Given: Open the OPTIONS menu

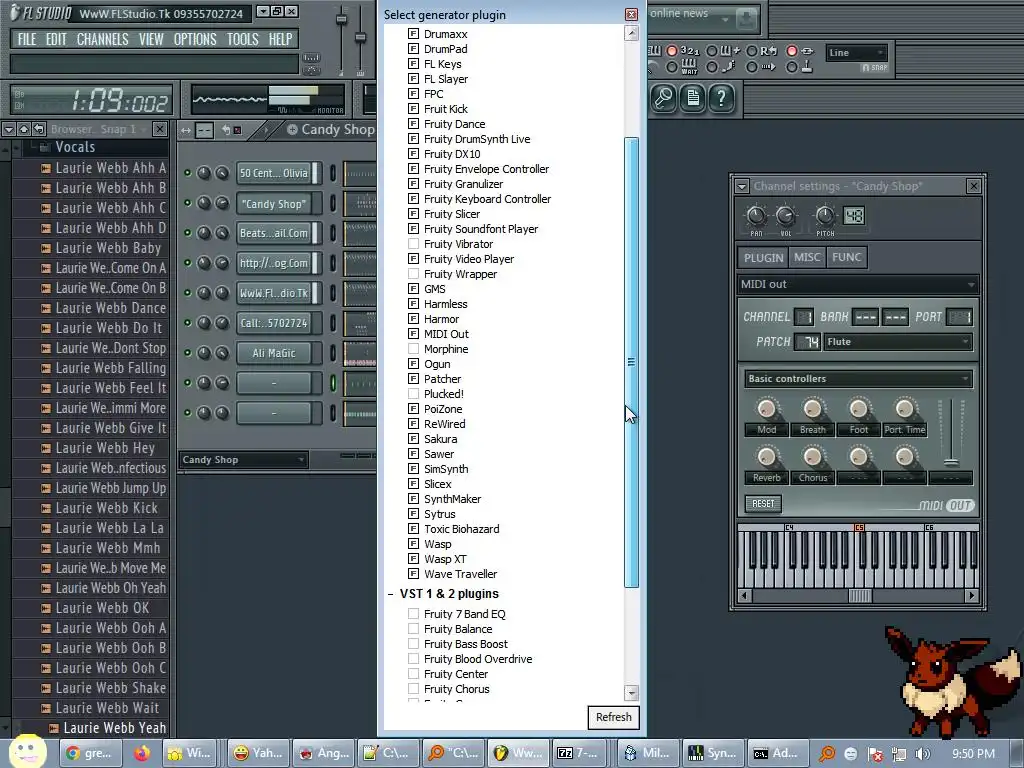Looking at the screenshot, I should pyautogui.click(x=195, y=39).
